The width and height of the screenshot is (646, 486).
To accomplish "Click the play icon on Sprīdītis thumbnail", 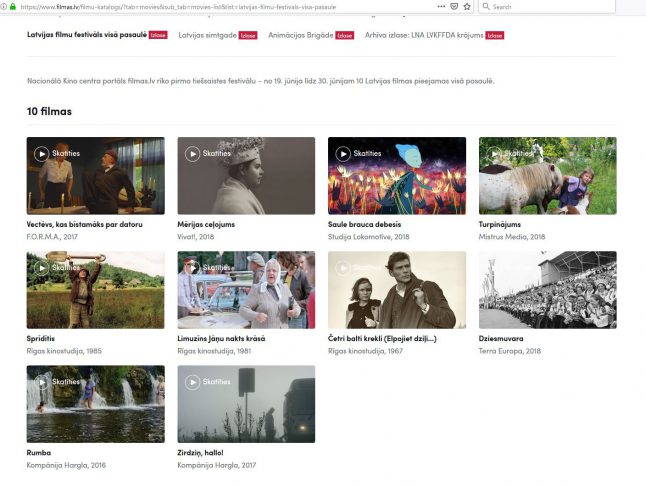I will (x=41, y=267).
